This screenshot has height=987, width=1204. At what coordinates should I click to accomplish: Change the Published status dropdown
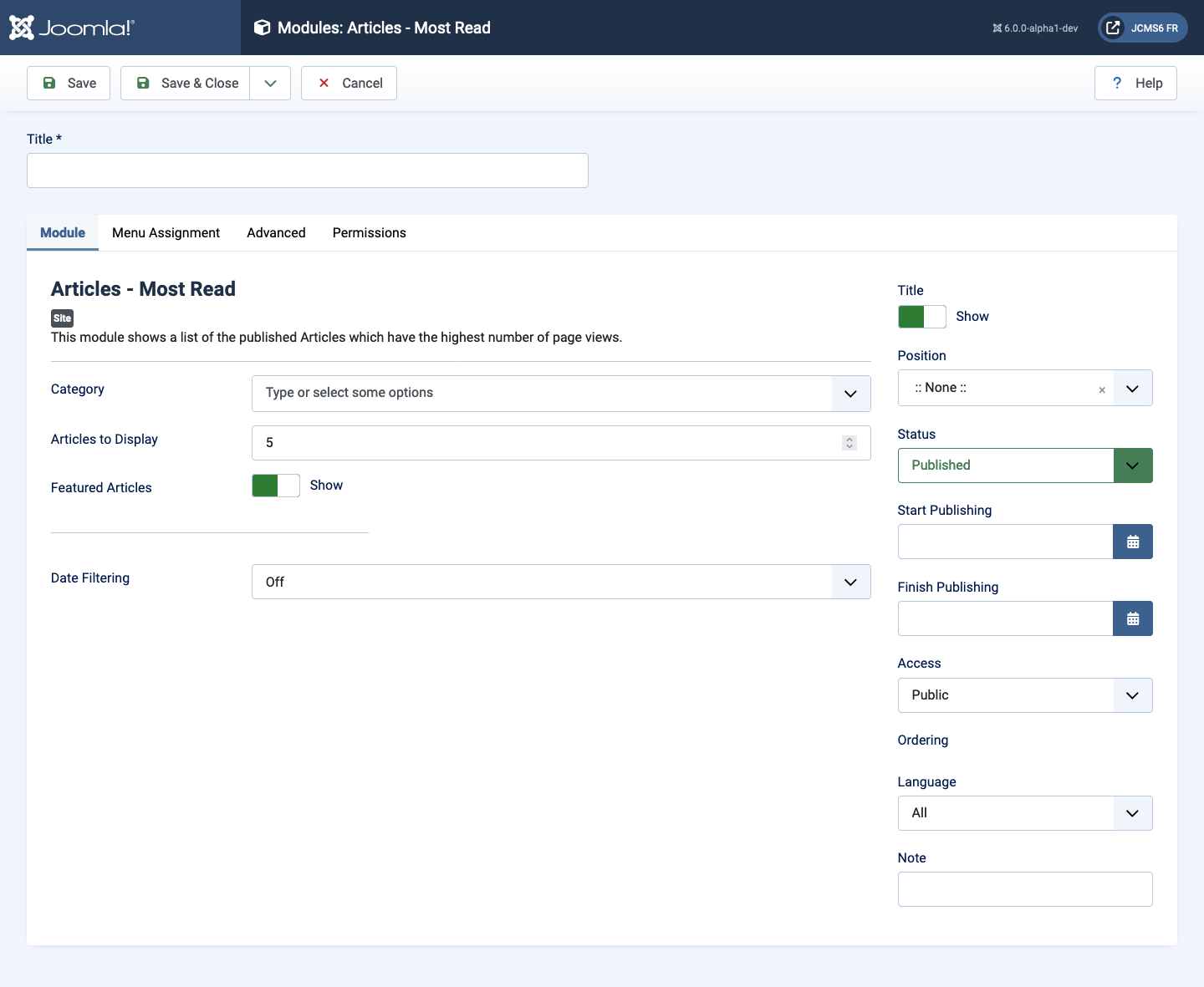(x=1025, y=466)
